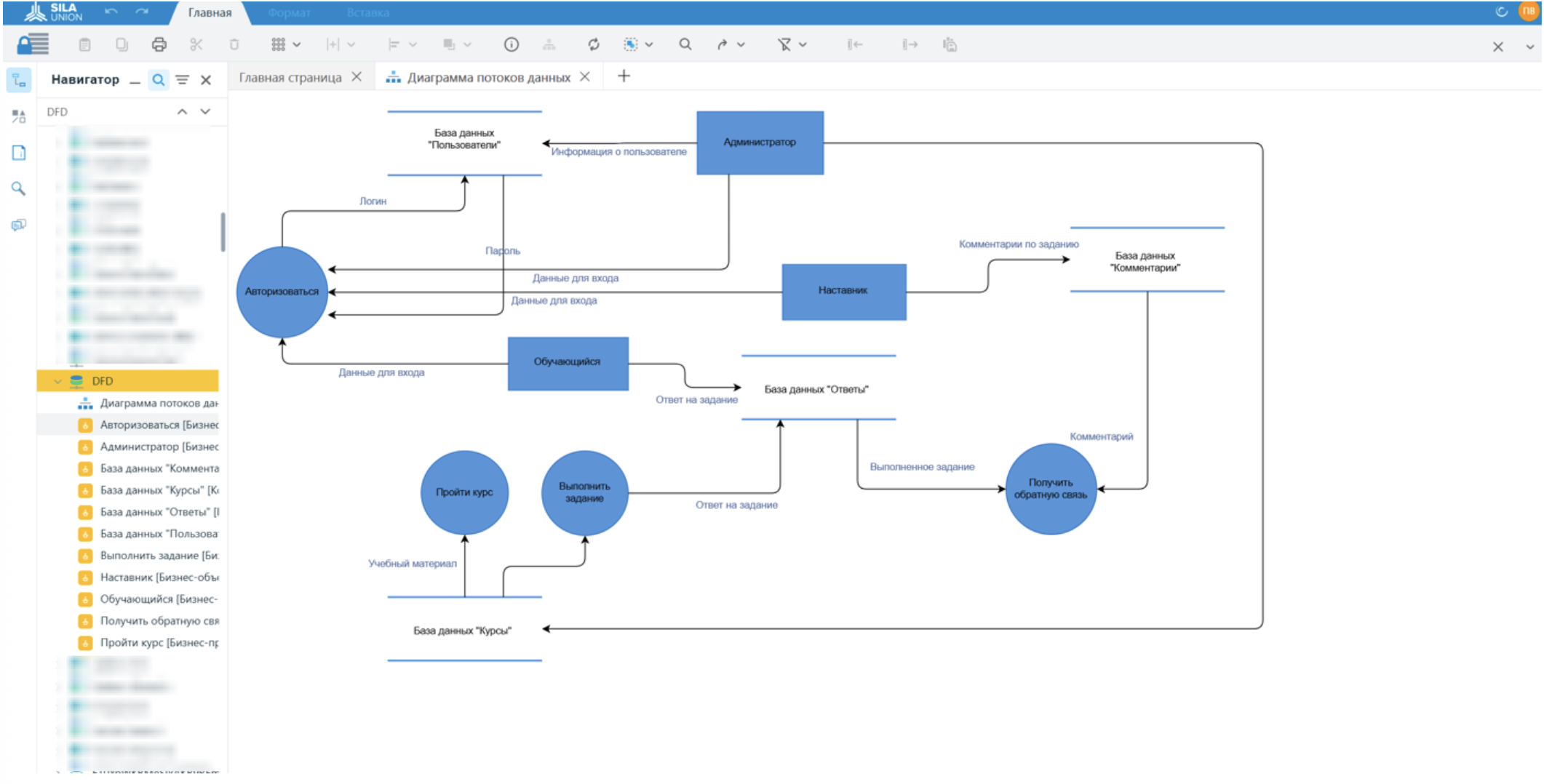Collapse the DFD folder in tree

click(57, 381)
